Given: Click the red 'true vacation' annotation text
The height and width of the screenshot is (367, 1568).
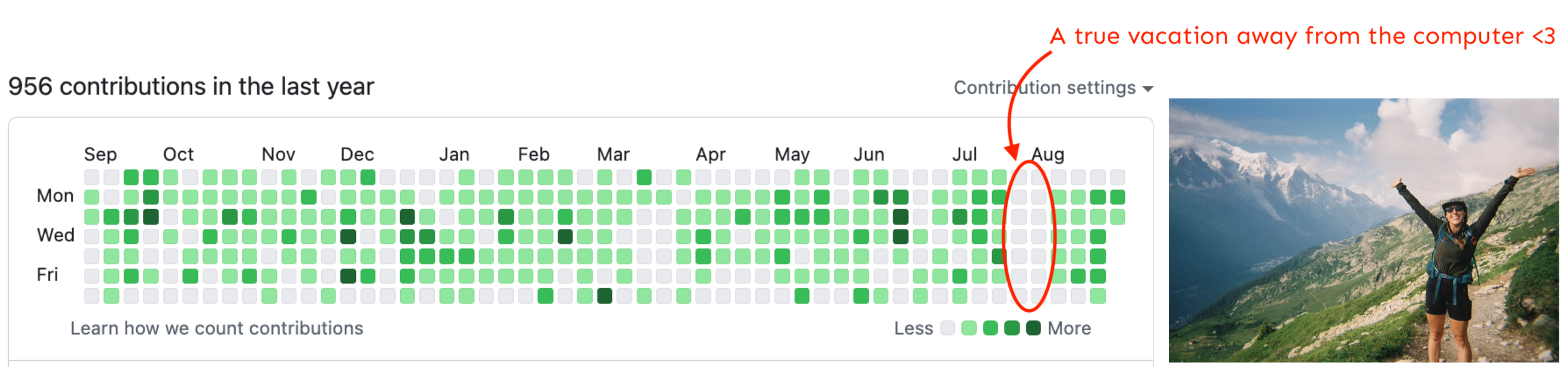Looking at the screenshot, I should [1302, 36].
